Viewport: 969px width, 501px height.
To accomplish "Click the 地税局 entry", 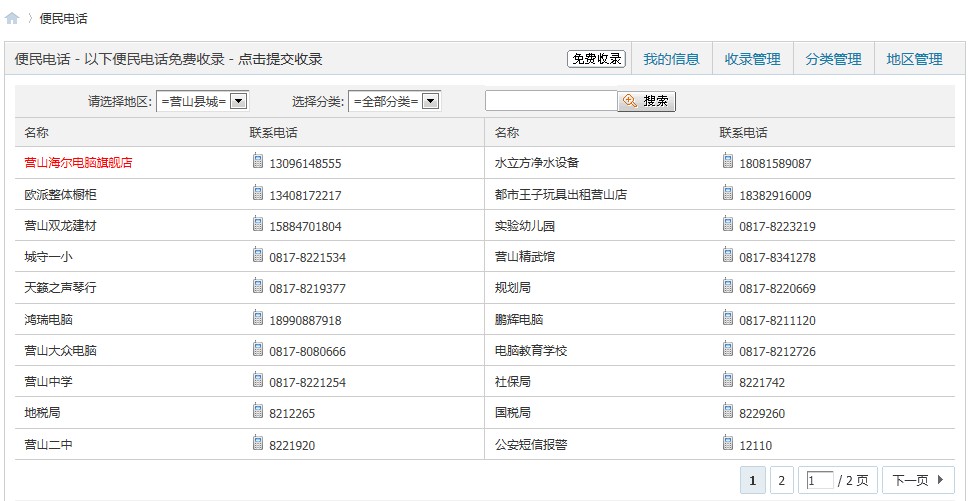I will pyautogui.click(x=42, y=413).
